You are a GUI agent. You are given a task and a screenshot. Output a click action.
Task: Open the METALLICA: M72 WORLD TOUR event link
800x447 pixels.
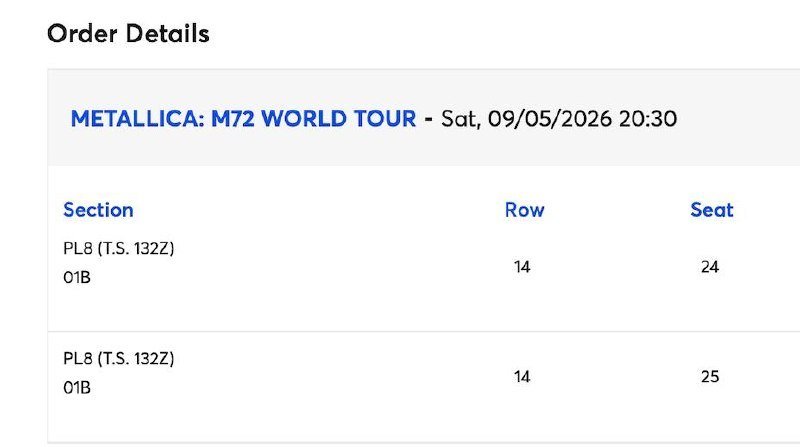(x=243, y=119)
